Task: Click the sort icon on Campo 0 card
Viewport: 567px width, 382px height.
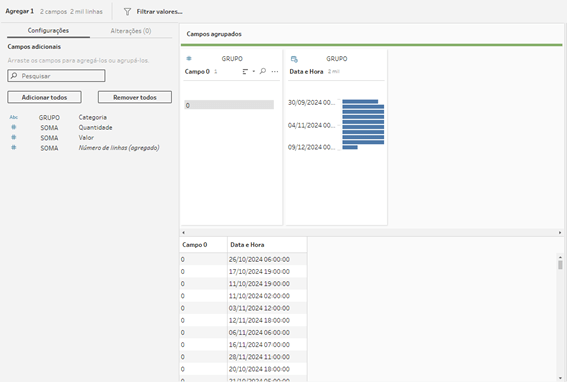Action: click(245, 72)
